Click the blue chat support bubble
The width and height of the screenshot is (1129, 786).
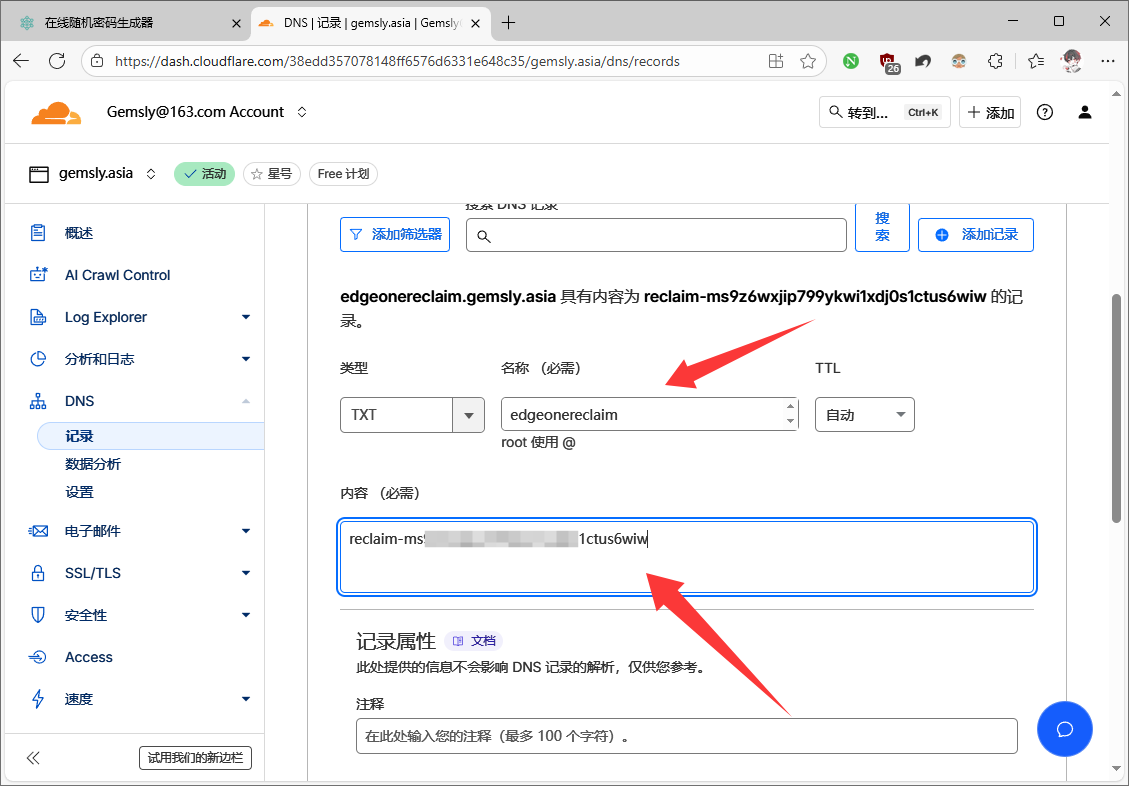click(1065, 728)
